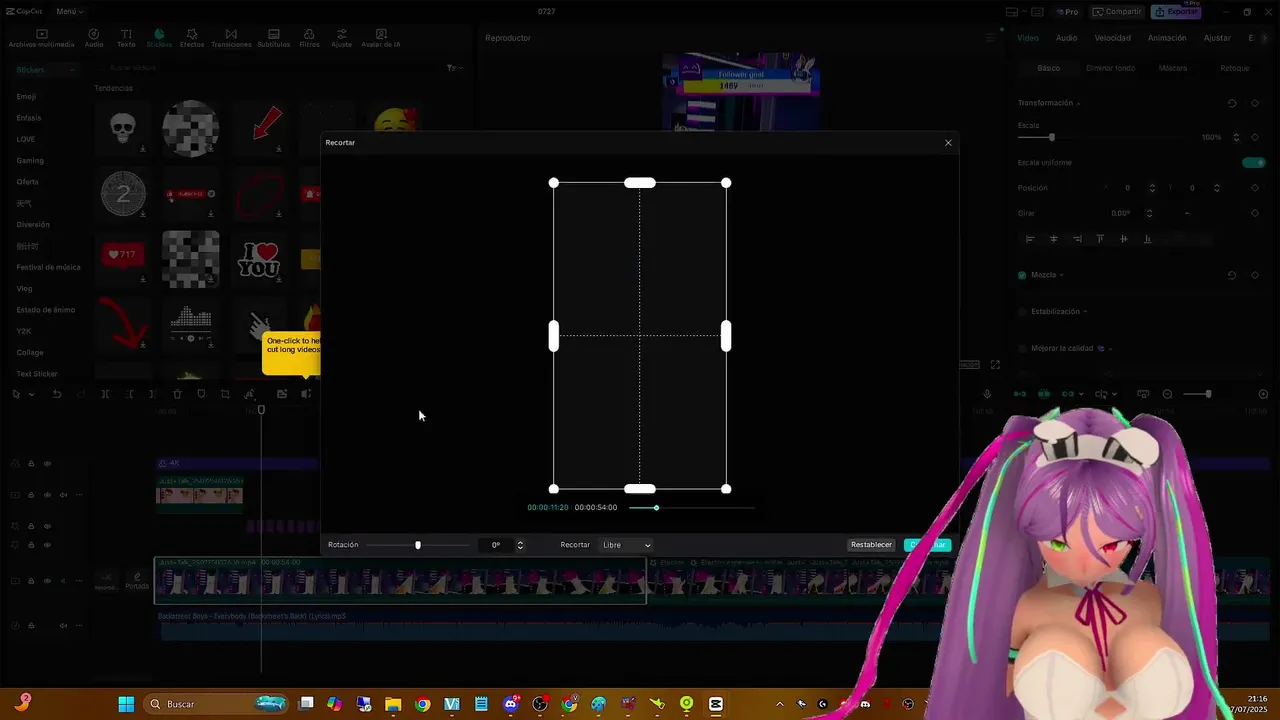Click the align top icon in Transformación
The width and height of the screenshot is (1280, 720).
1100,239
